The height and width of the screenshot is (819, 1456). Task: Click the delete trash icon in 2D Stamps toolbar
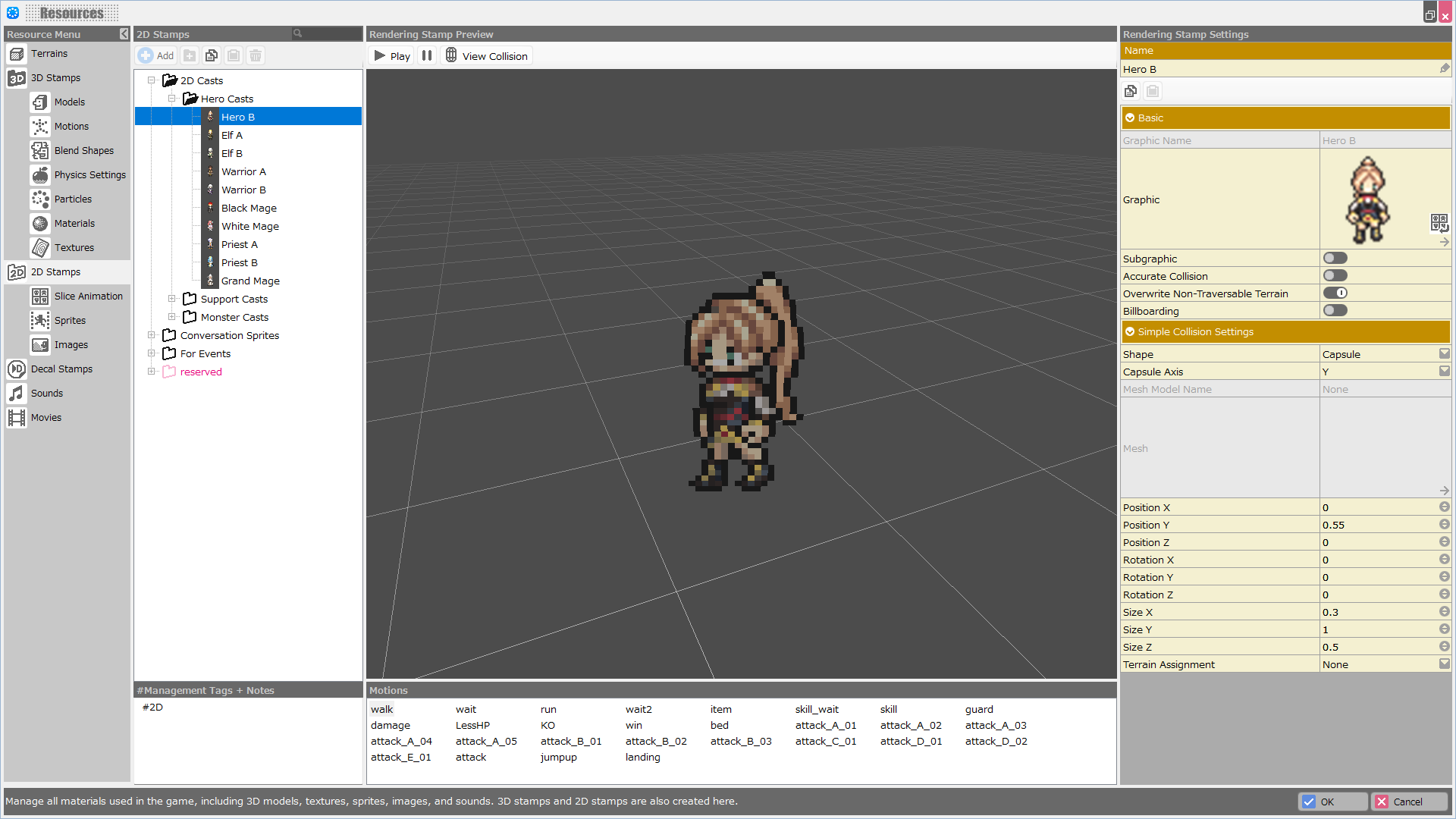pos(256,55)
